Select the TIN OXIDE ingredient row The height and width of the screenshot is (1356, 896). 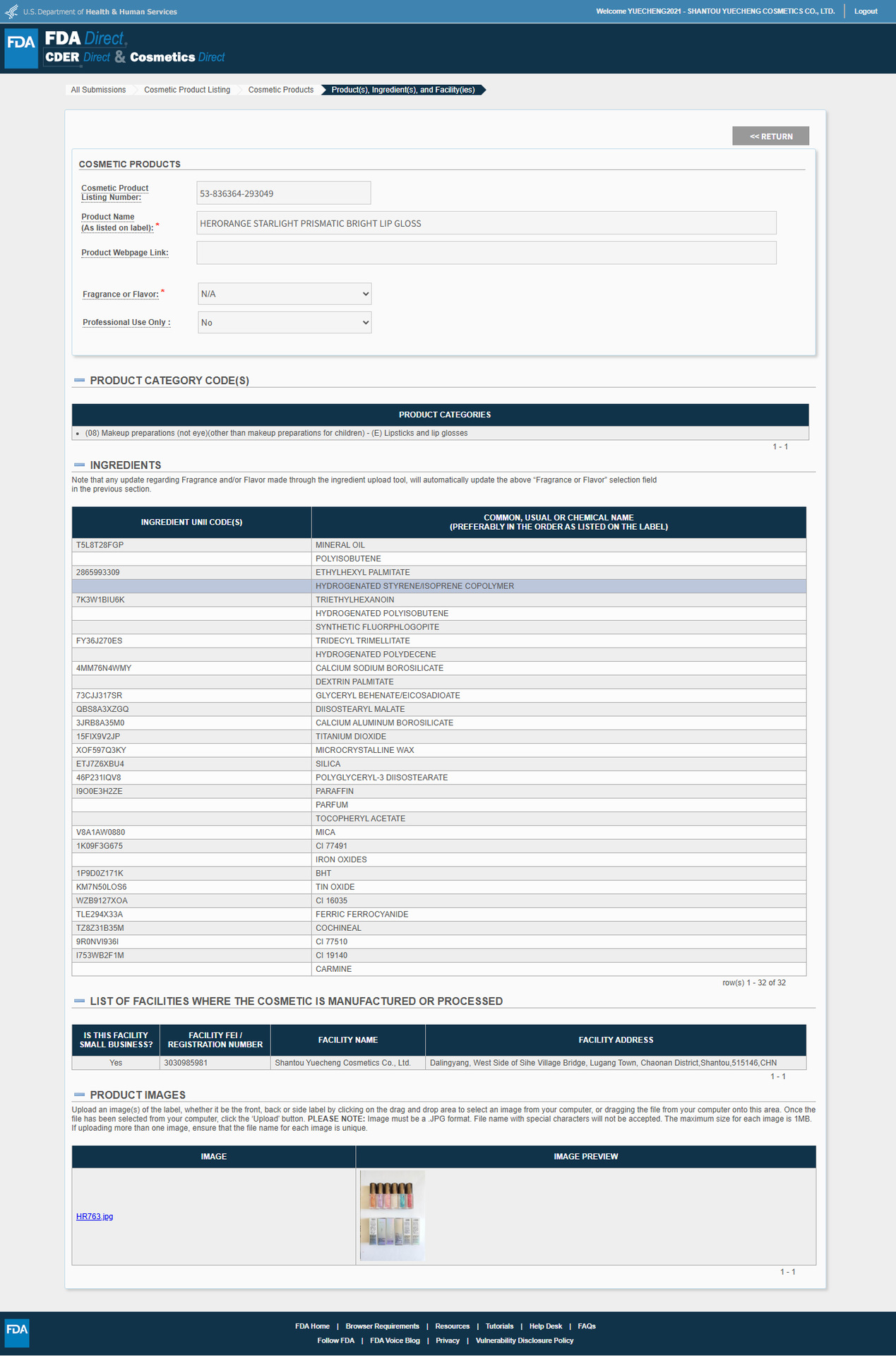[x=438, y=887]
